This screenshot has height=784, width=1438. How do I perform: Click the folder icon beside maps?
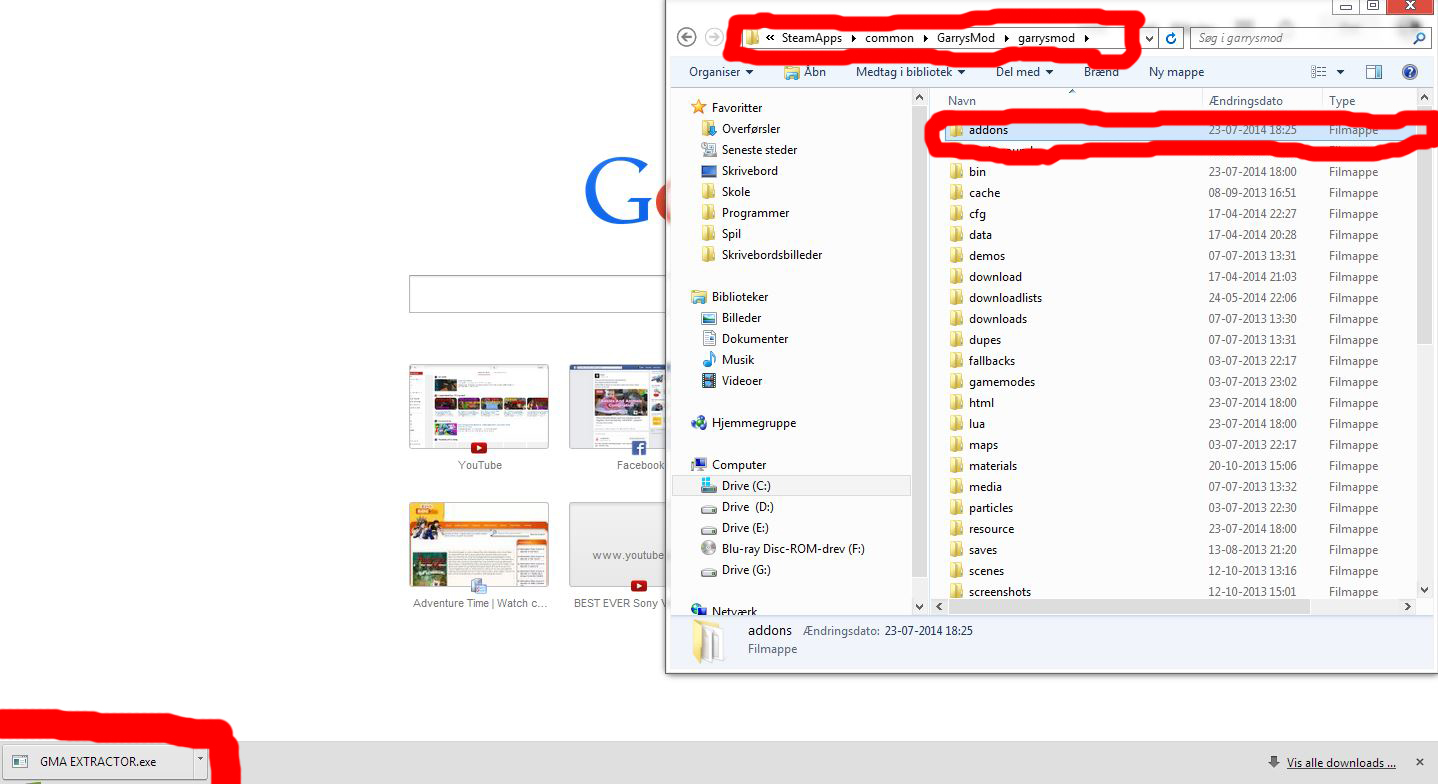(956, 444)
